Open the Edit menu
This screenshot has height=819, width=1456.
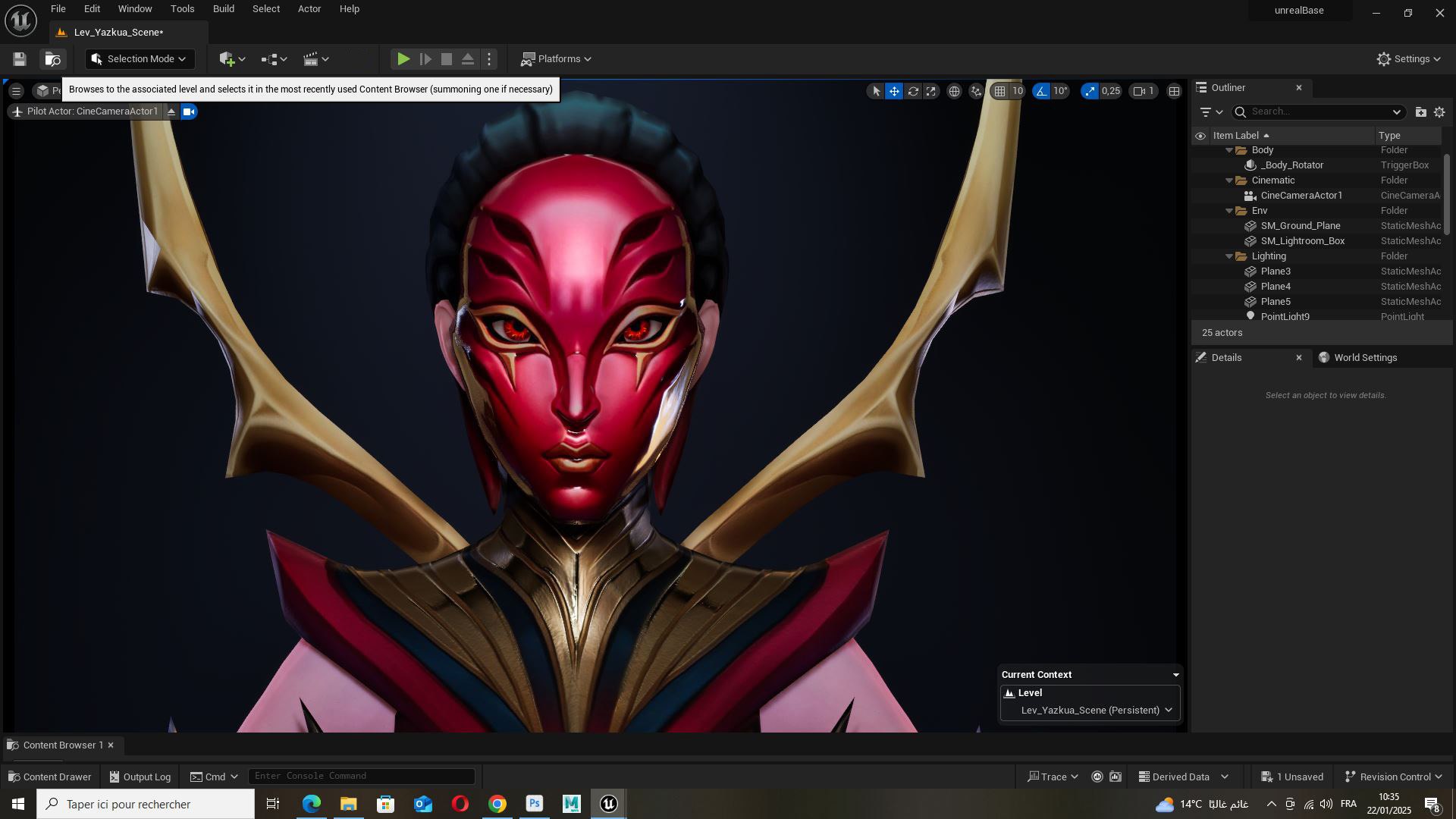92,9
